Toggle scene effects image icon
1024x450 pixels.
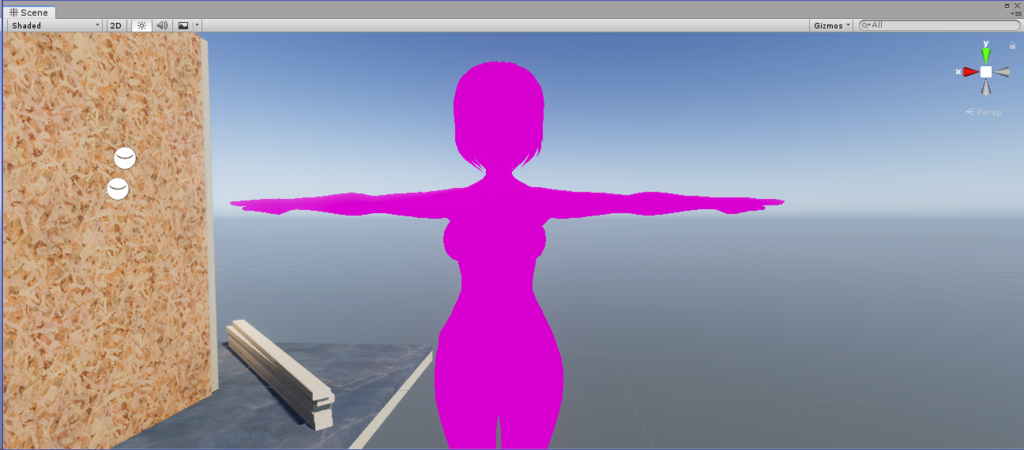point(183,25)
